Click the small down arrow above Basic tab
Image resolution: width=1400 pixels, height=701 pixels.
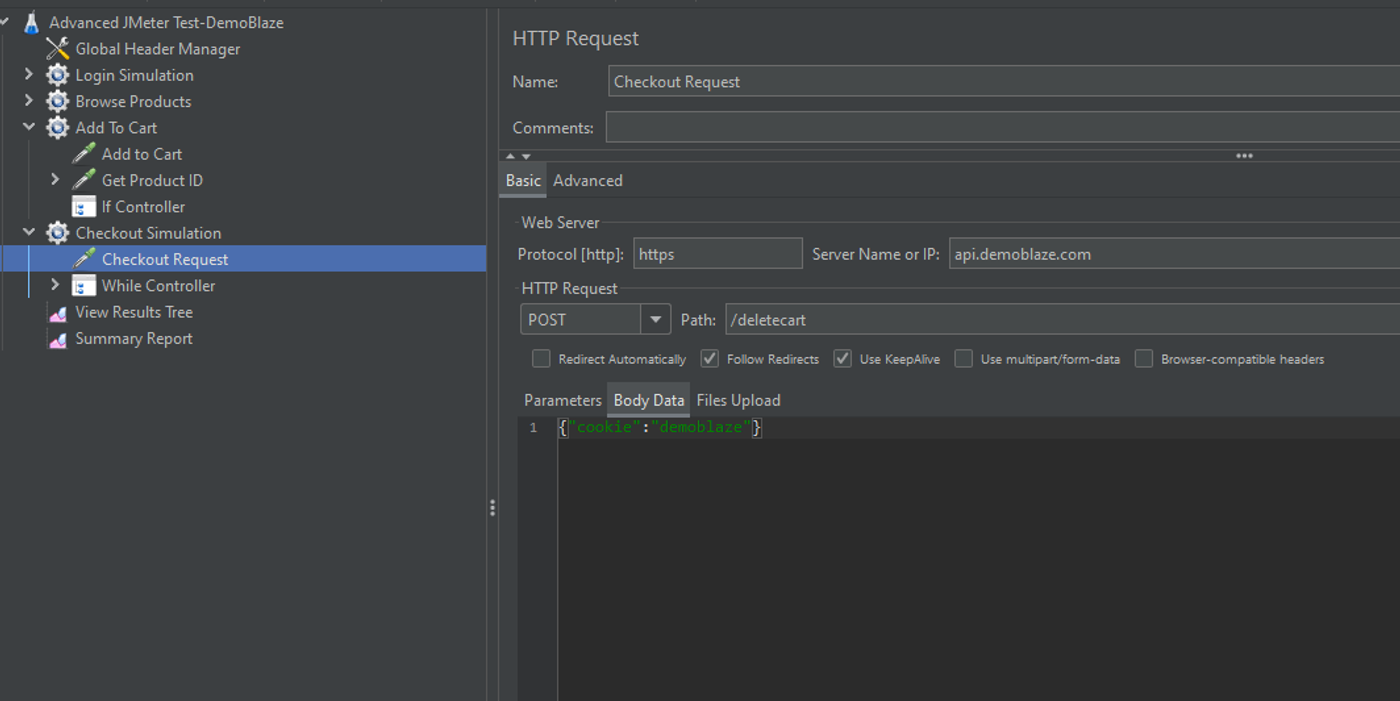tap(526, 156)
